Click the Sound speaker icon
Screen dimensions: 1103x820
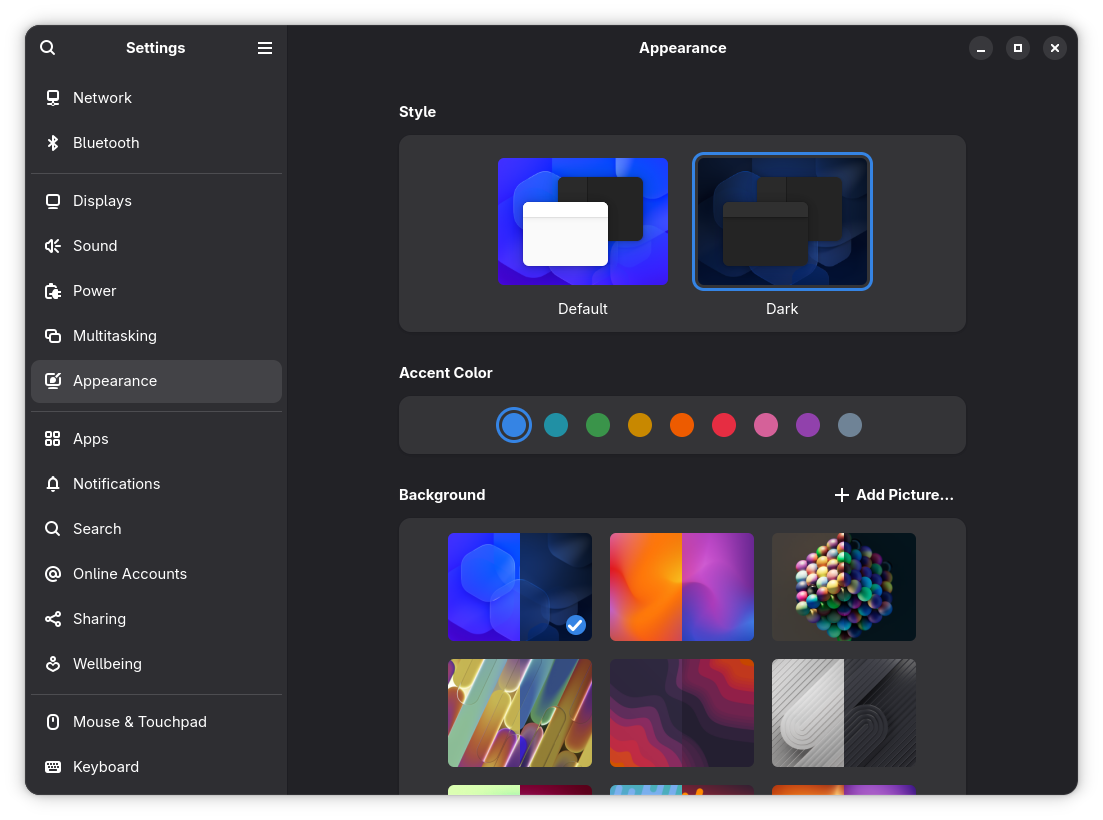[x=53, y=246]
